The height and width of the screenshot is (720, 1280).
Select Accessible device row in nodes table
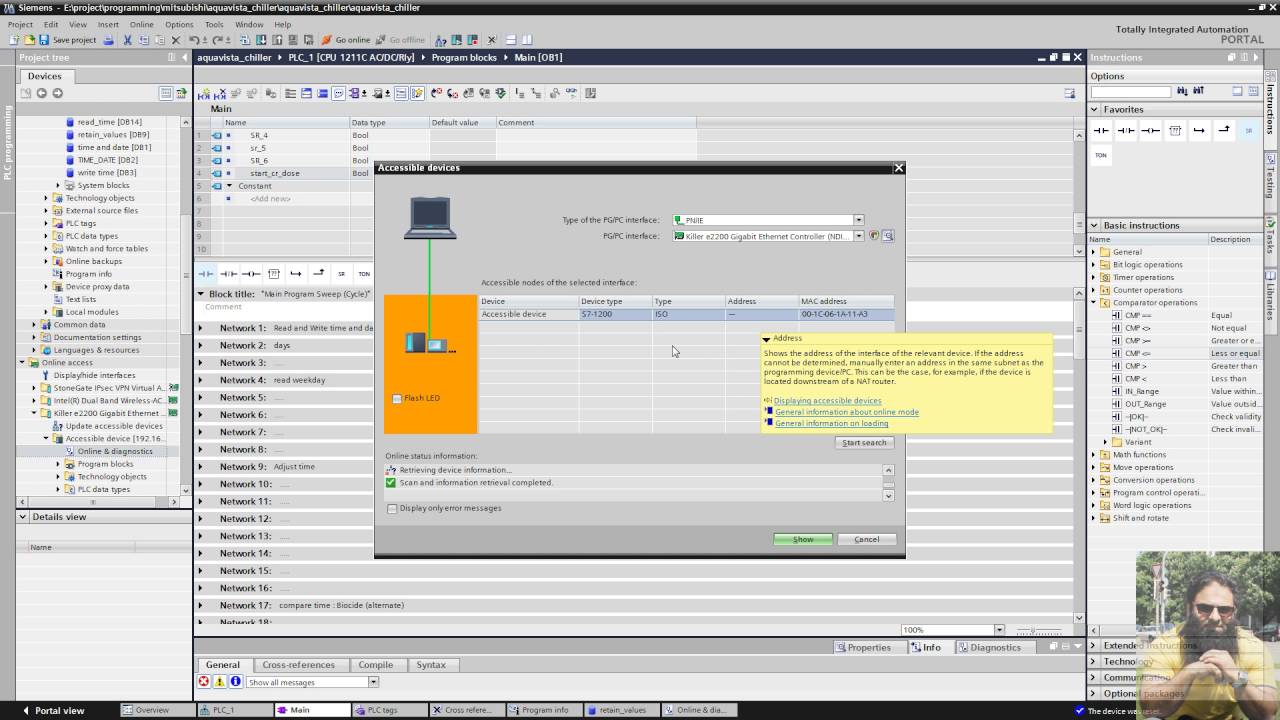(x=687, y=314)
